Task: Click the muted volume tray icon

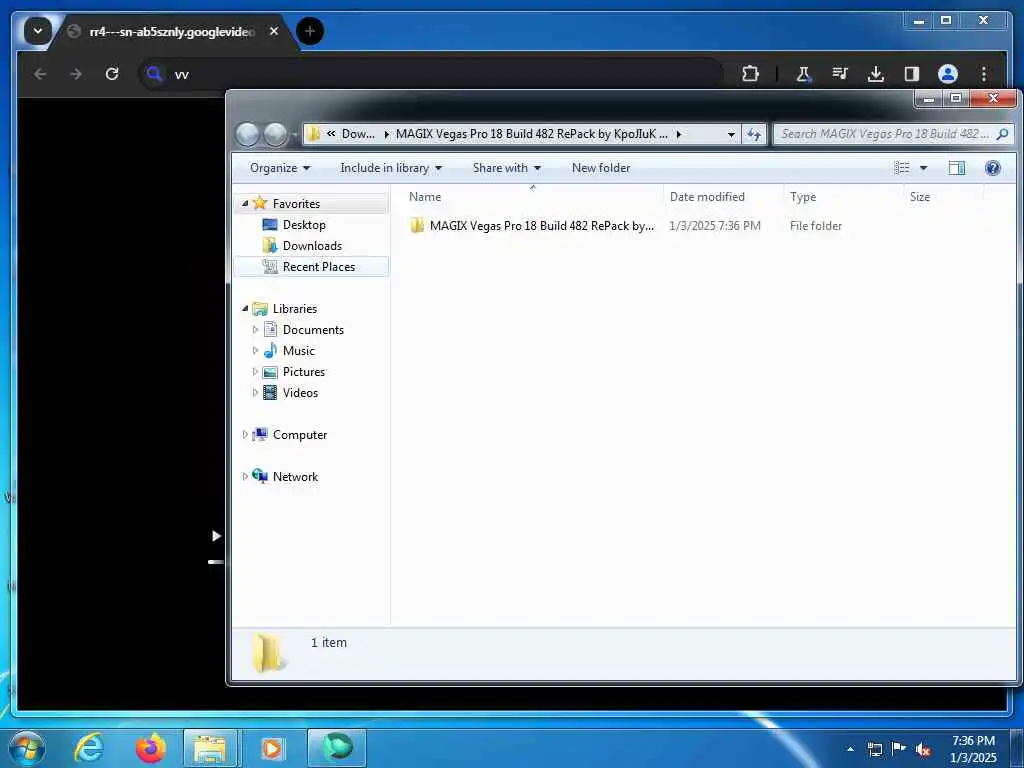Action: 922,749
